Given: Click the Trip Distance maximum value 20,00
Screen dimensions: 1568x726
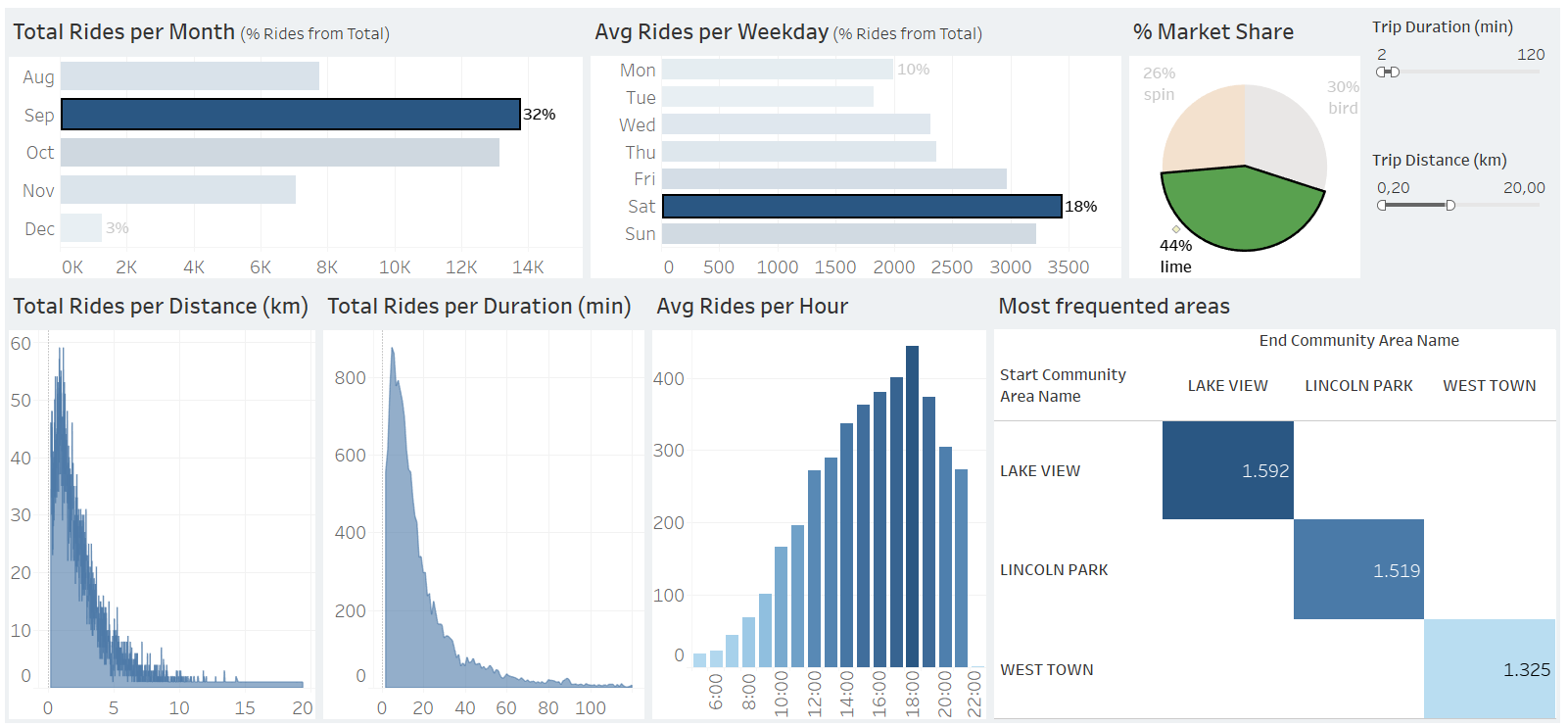Looking at the screenshot, I should coord(1523,188).
